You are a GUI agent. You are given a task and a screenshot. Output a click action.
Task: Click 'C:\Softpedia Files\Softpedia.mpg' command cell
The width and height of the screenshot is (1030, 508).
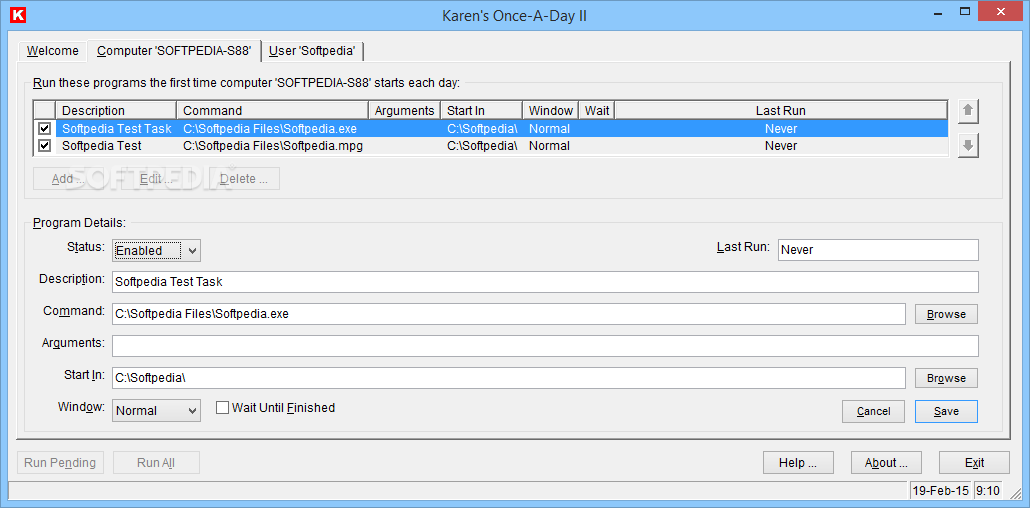273,146
